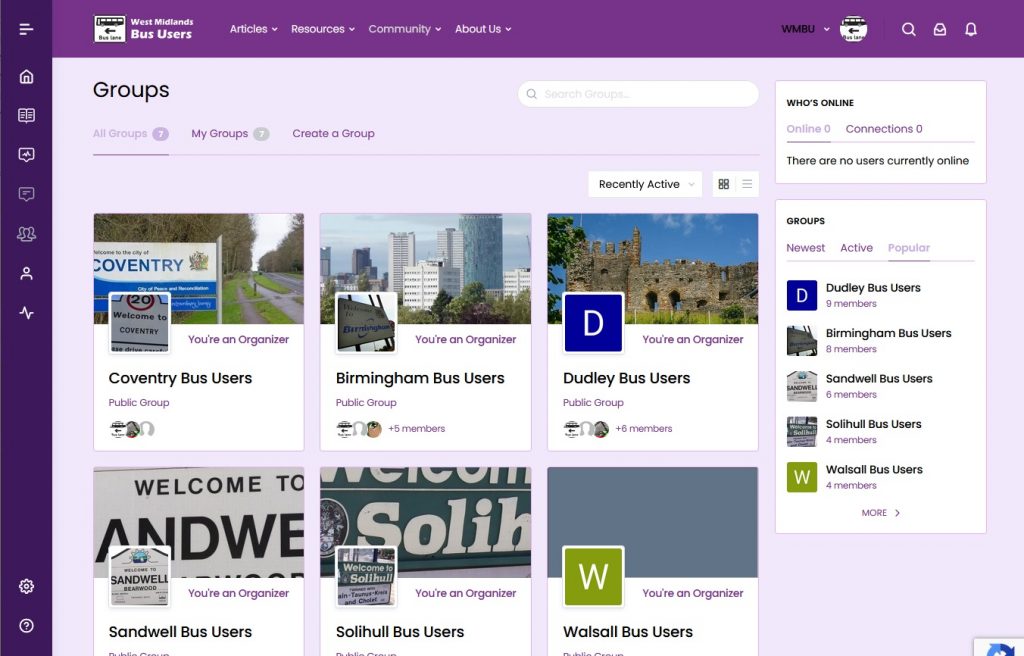Switch to list view layout
Screen dimensions: 1024x656
point(747,184)
